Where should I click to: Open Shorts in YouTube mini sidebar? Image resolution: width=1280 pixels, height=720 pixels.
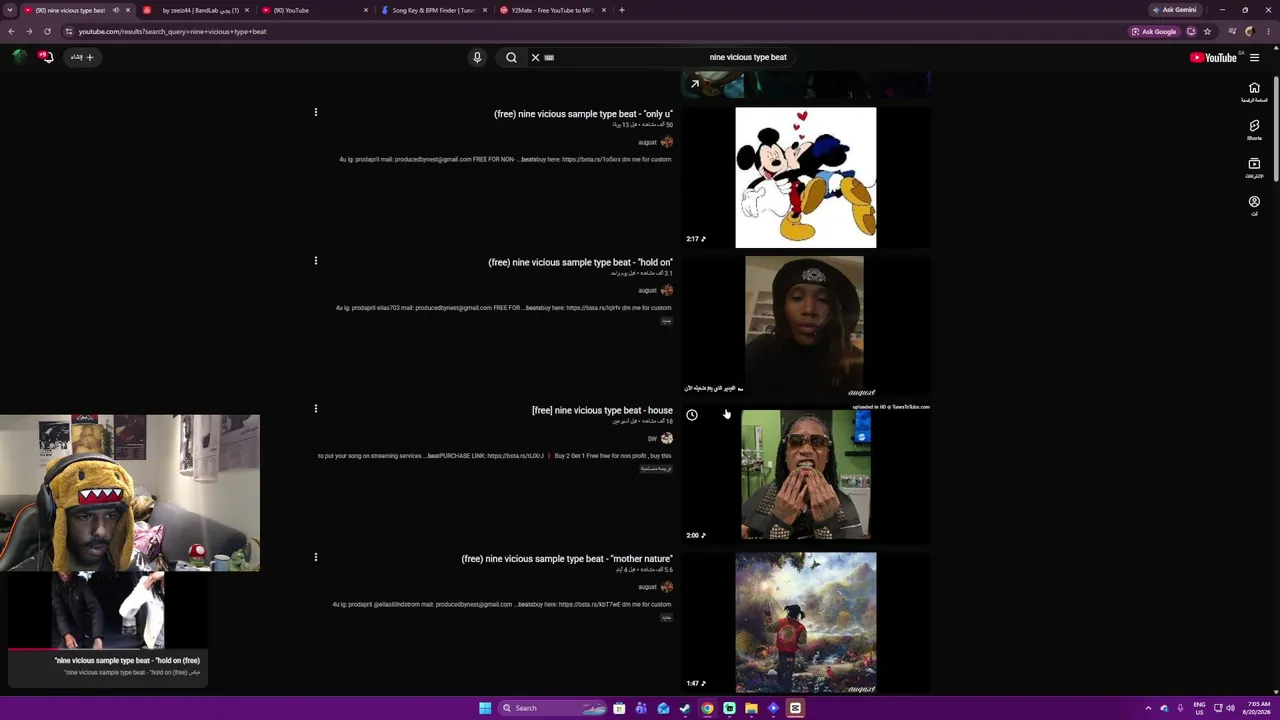tap(1254, 129)
